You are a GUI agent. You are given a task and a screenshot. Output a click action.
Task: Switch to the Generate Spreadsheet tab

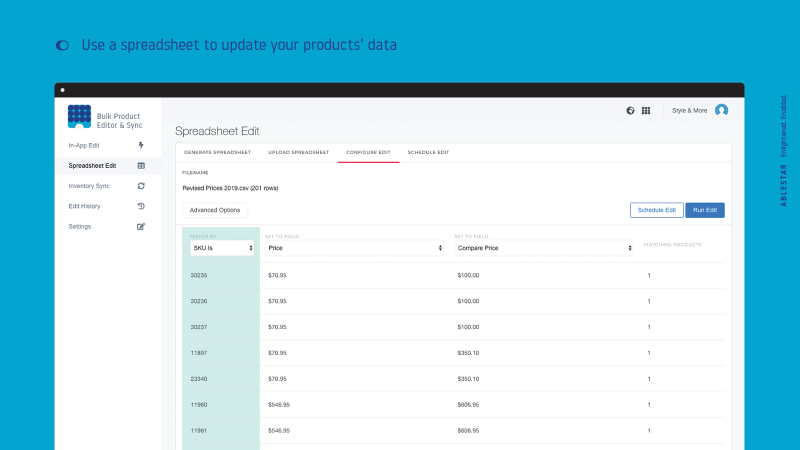point(217,153)
